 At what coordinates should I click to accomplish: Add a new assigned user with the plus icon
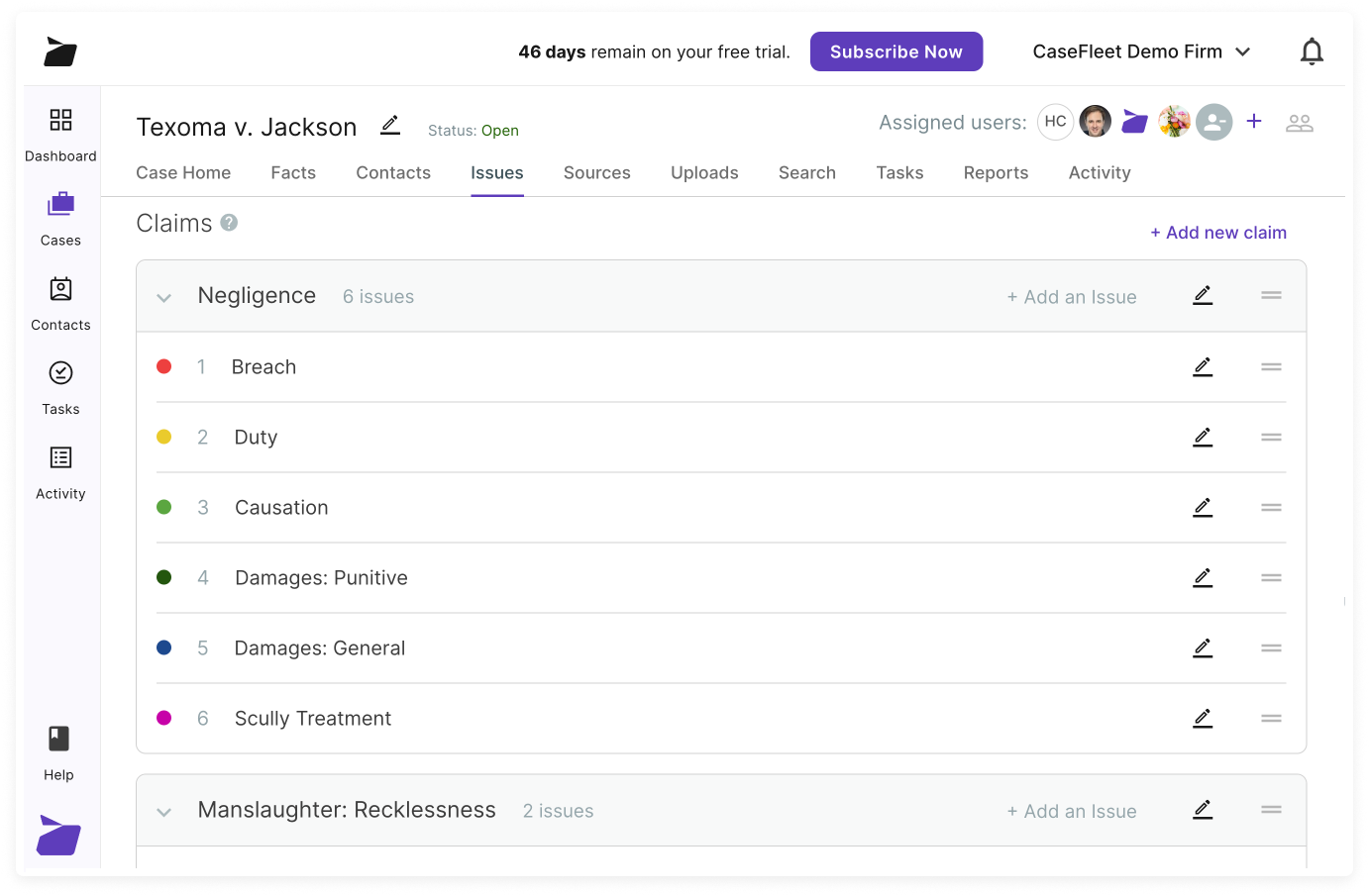pyautogui.click(x=1254, y=121)
